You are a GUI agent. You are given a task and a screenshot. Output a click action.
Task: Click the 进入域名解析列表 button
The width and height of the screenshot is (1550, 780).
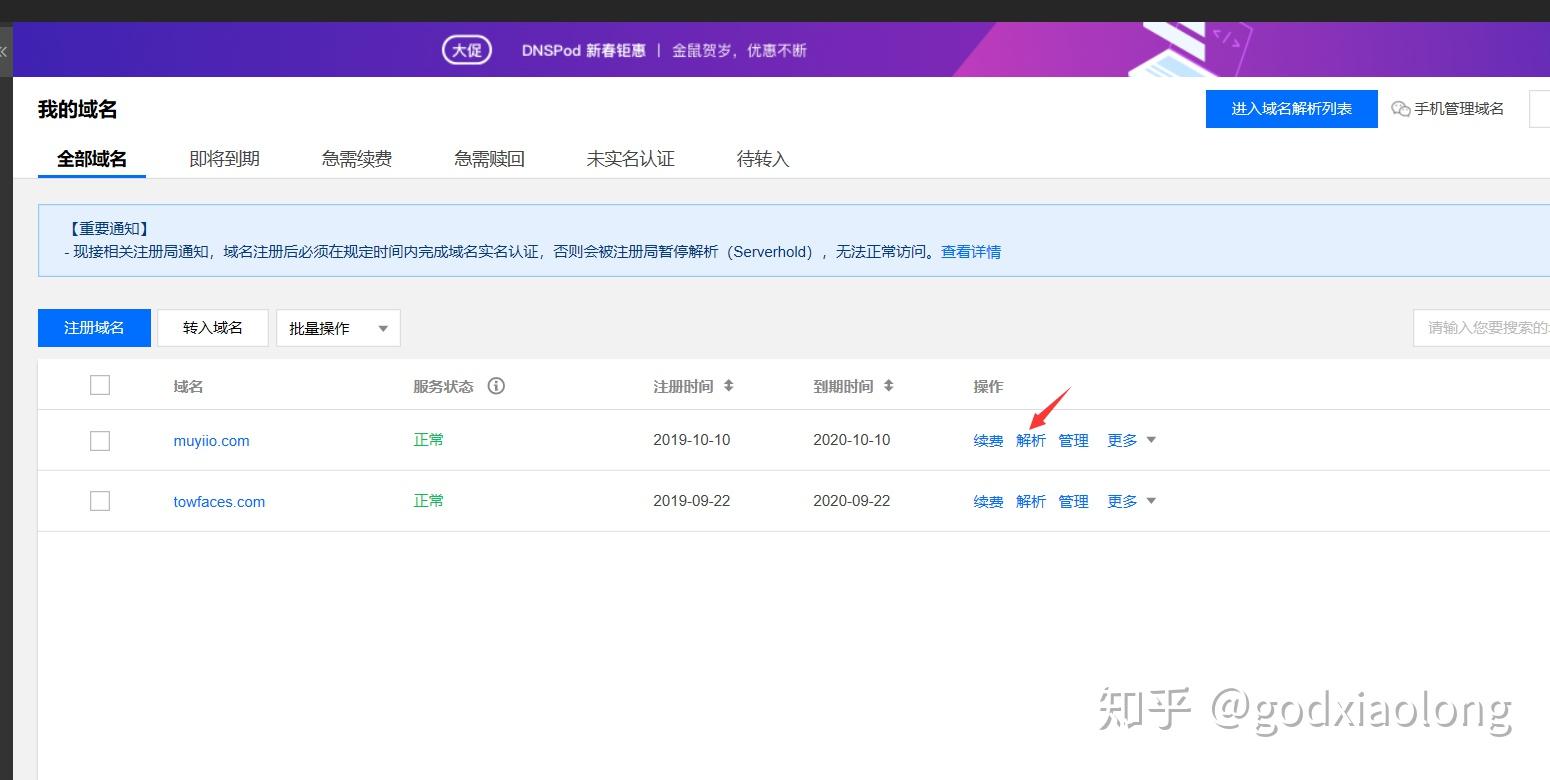coord(1291,109)
